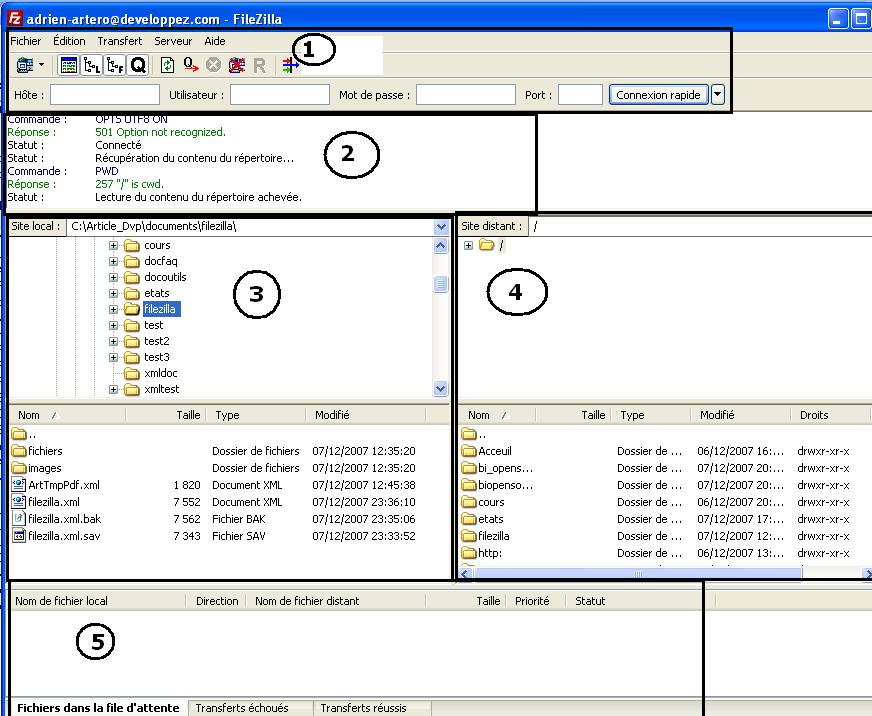Toggle the message log display icon
Viewport: 872px width, 716px height.
click(69, 65)
